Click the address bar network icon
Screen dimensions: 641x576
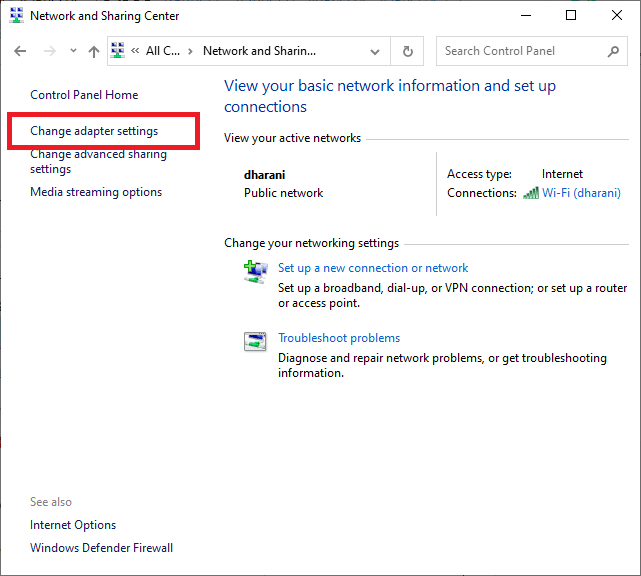[x=118, y=51]
